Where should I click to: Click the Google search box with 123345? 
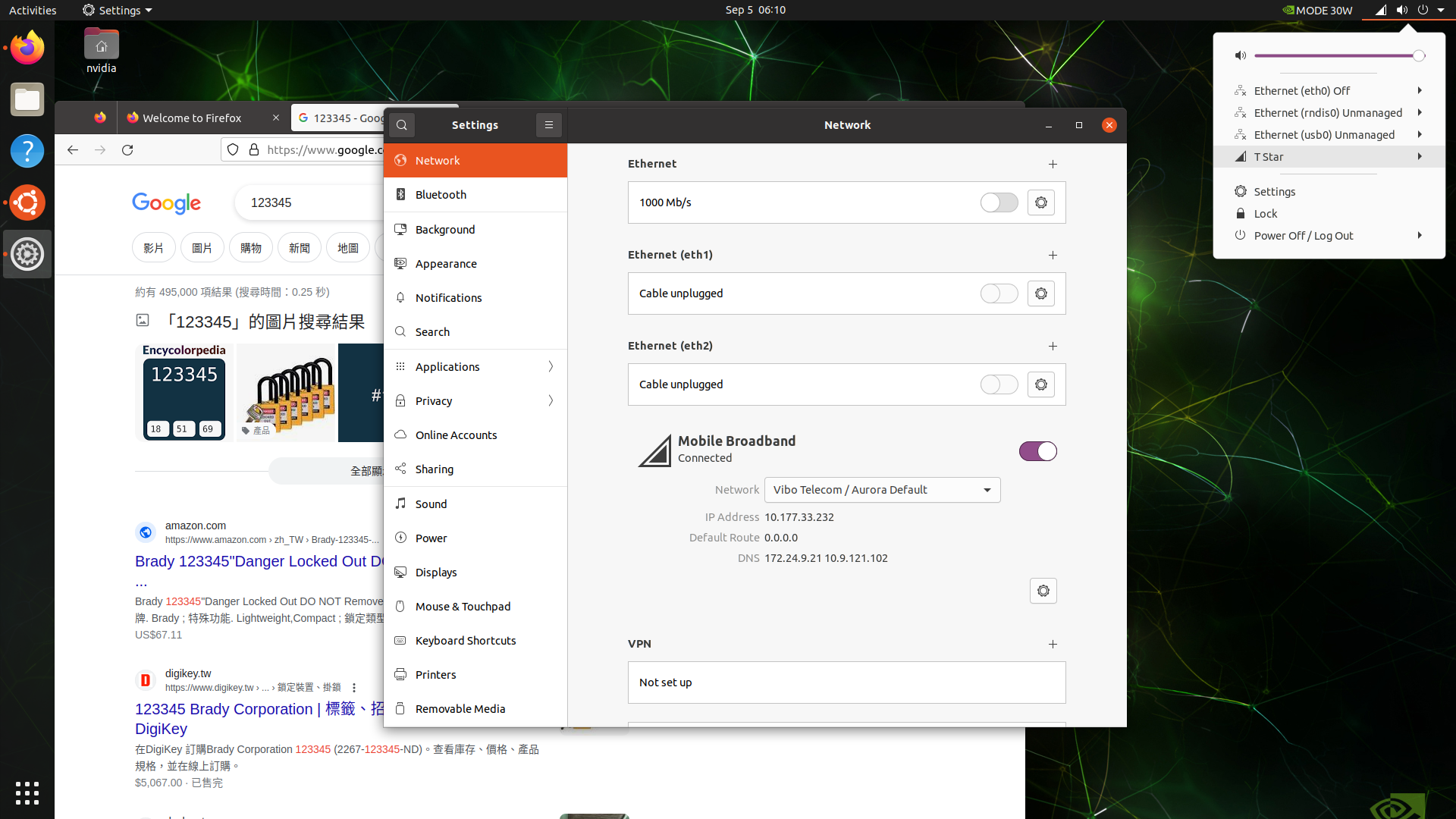[311, 202]
